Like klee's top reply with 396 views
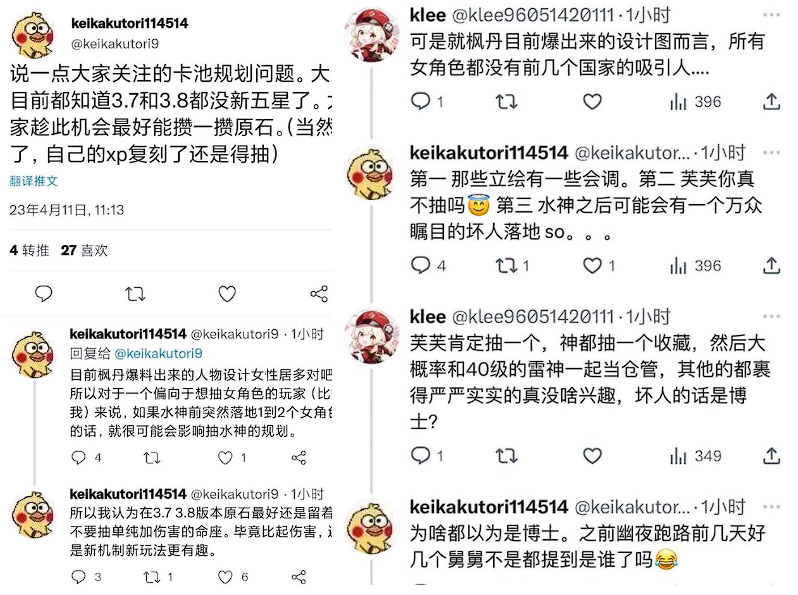Image resolution: width=798 pixels, height=595 pixels. click(592, 102)
